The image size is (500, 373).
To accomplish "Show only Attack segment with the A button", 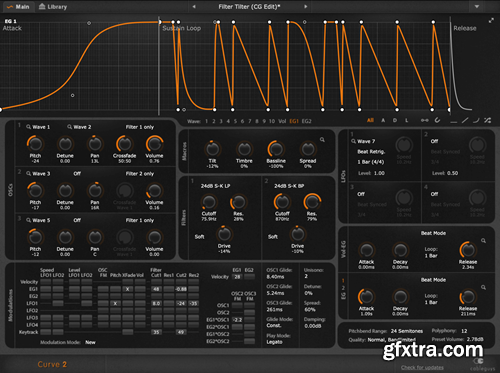I will pos(383,120).
